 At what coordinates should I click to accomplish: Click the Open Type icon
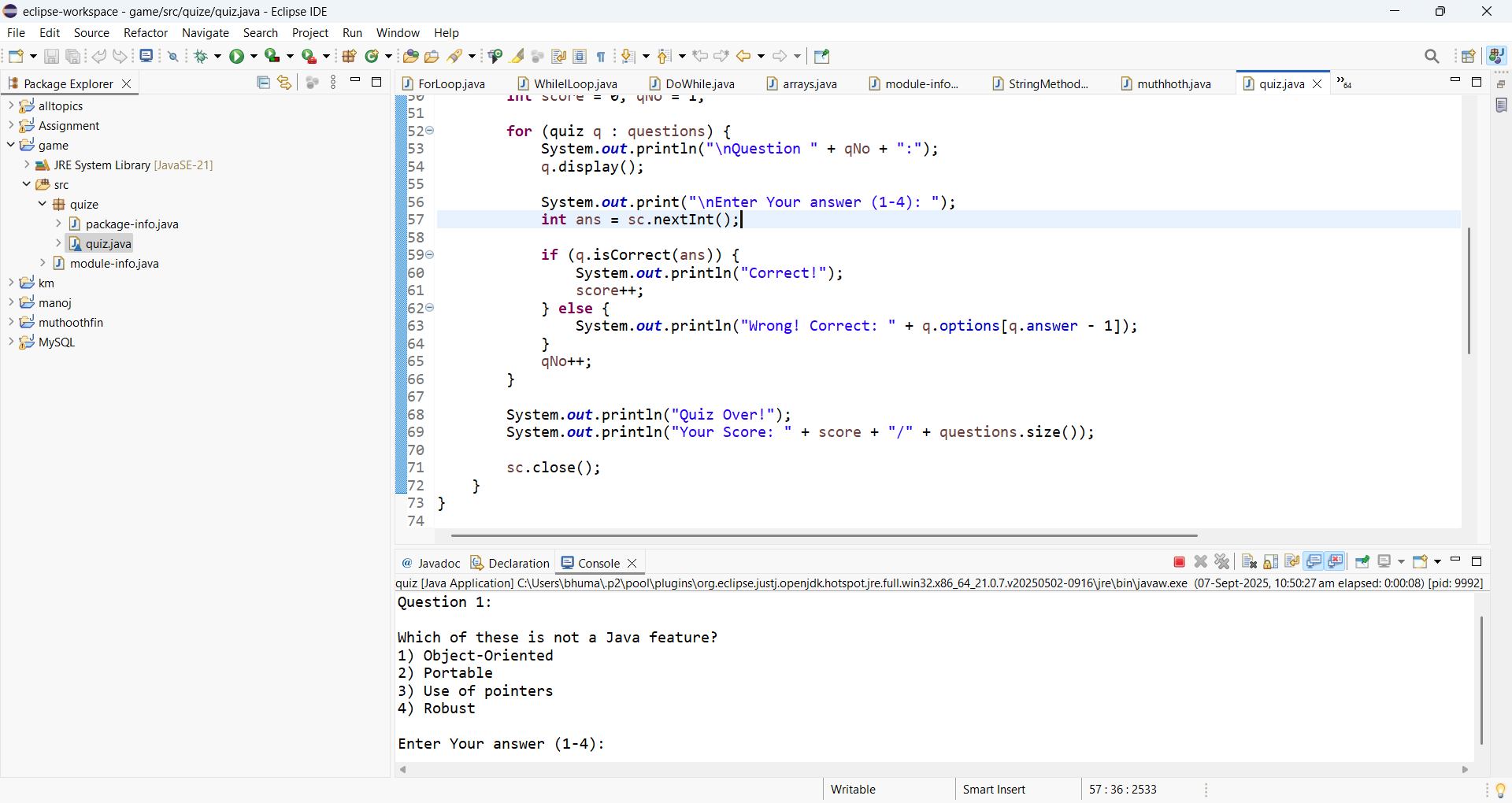410,56
